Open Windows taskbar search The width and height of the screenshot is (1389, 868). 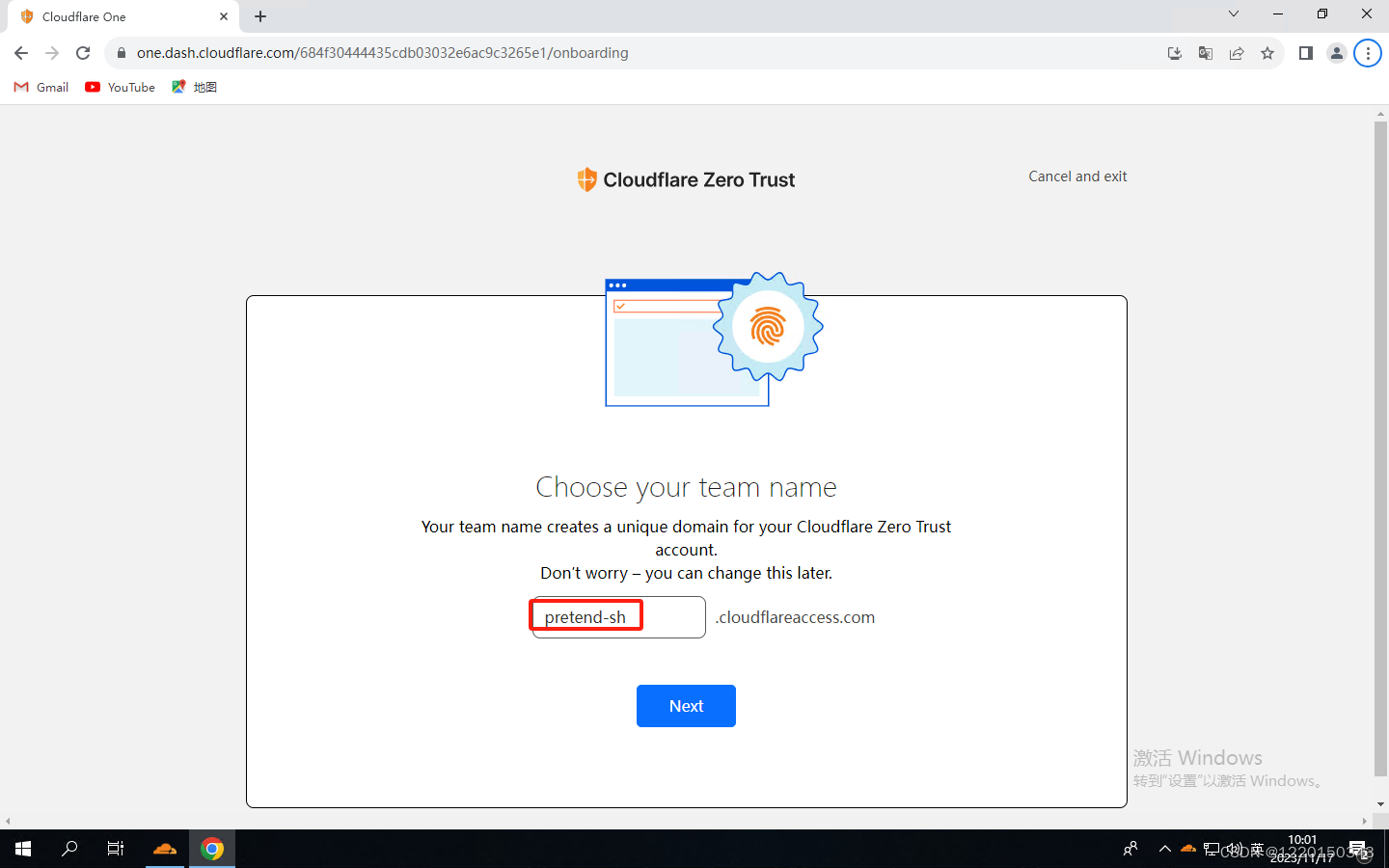coord(69,849)
